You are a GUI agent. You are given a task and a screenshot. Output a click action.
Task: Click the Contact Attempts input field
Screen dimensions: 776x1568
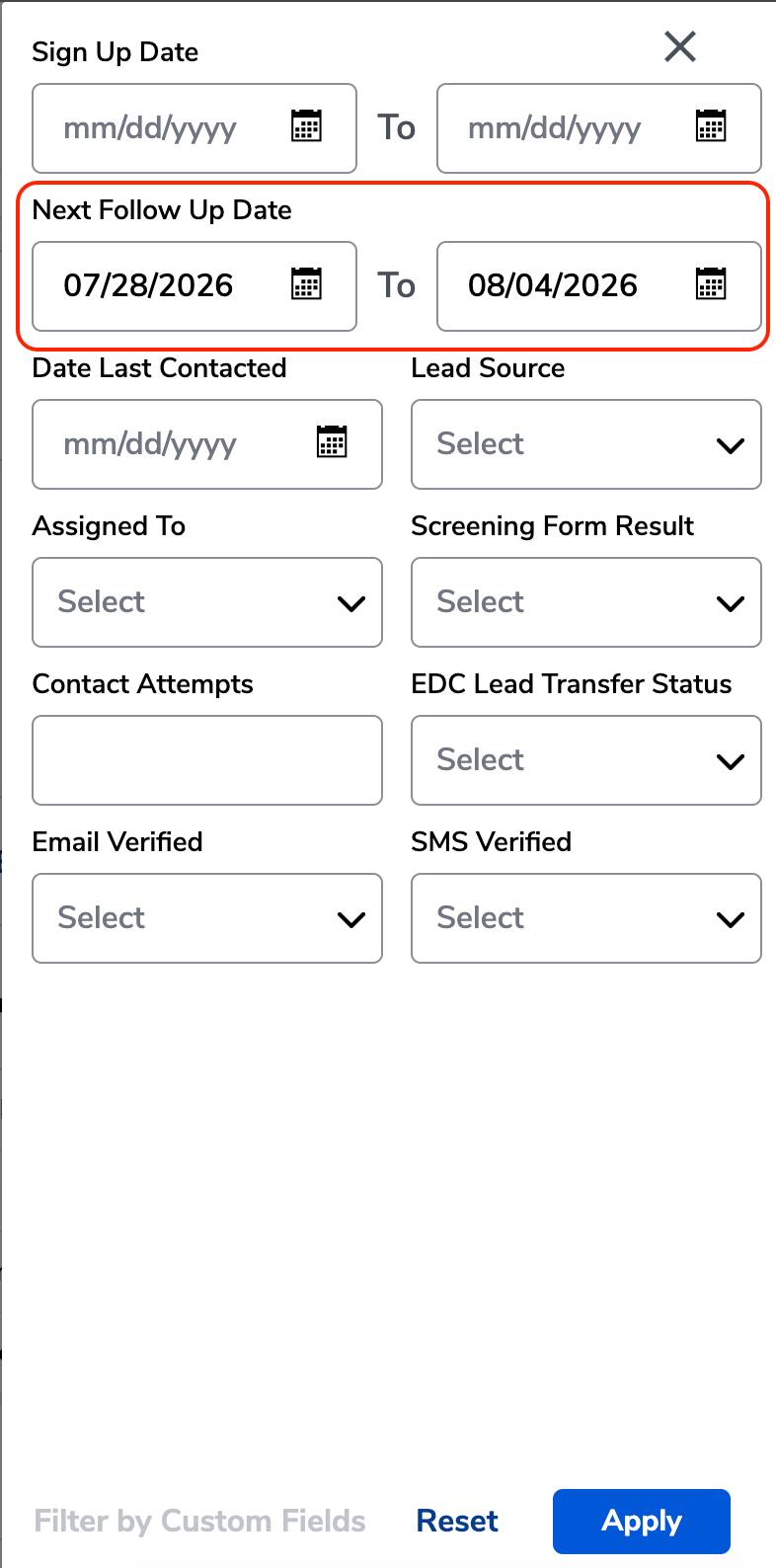click(207, 760)
